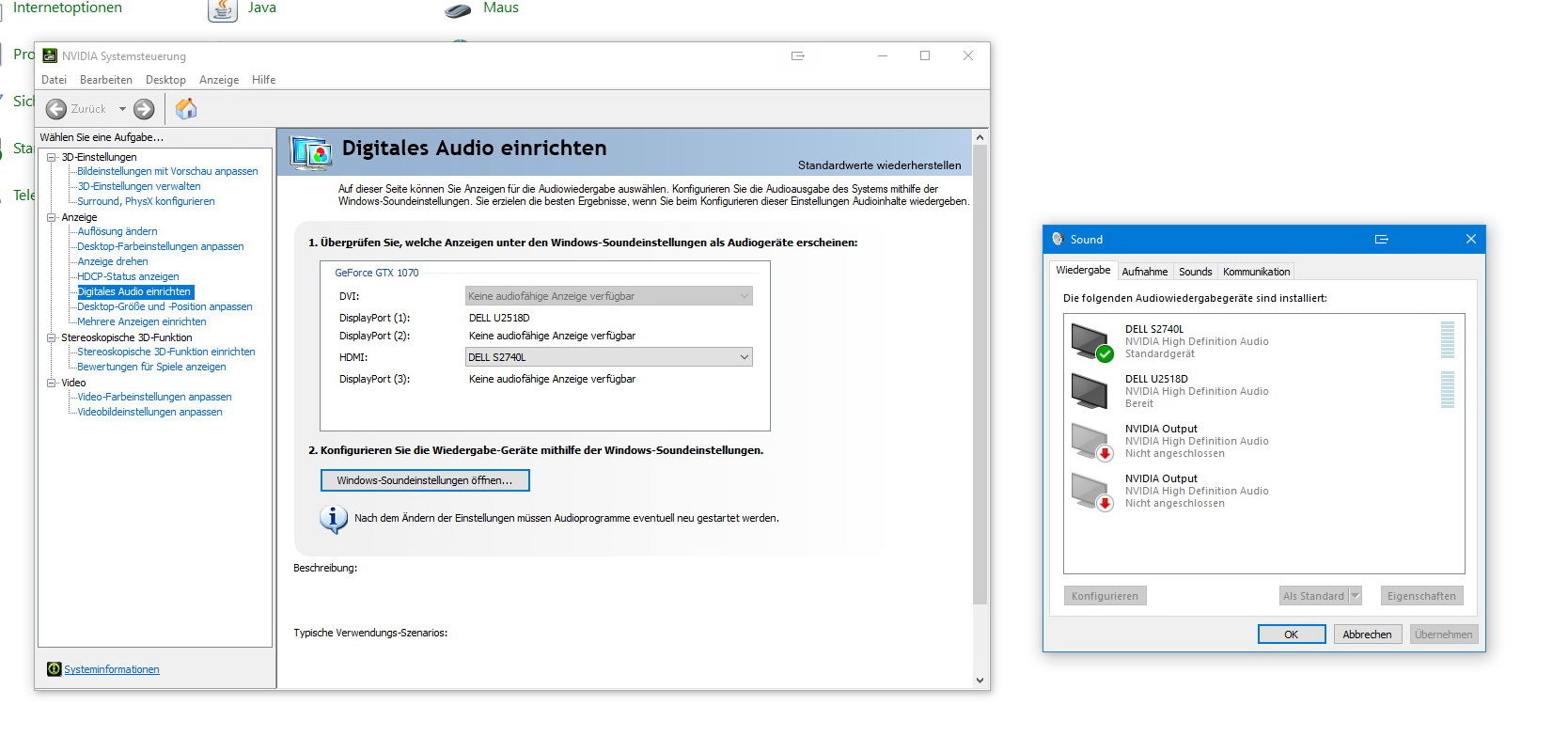Click the blue info icon near restart note

pyautogui.click(x=333, y=519)
